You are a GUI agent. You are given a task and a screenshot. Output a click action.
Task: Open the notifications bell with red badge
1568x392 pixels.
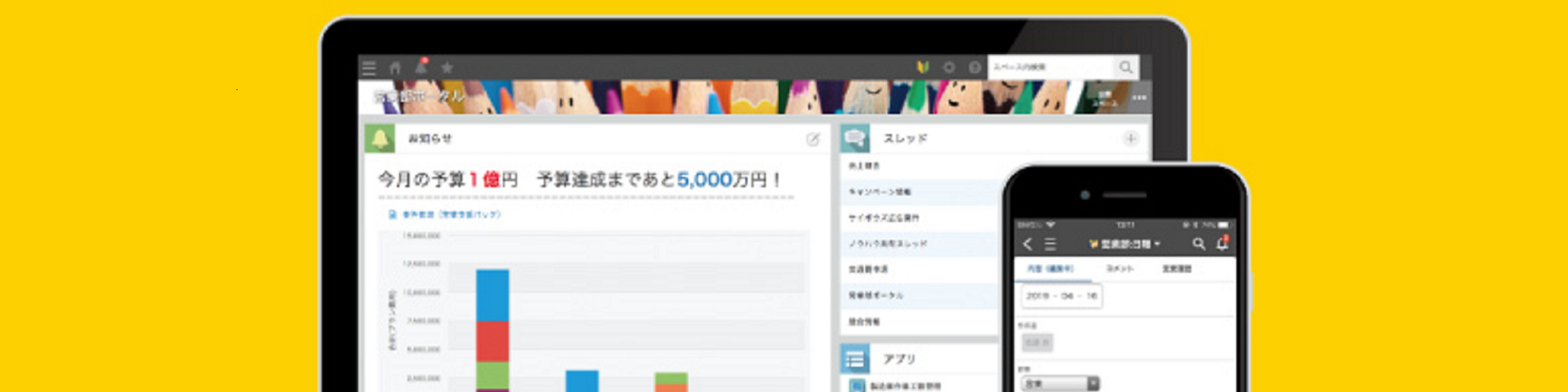click(x=421, y=67)
